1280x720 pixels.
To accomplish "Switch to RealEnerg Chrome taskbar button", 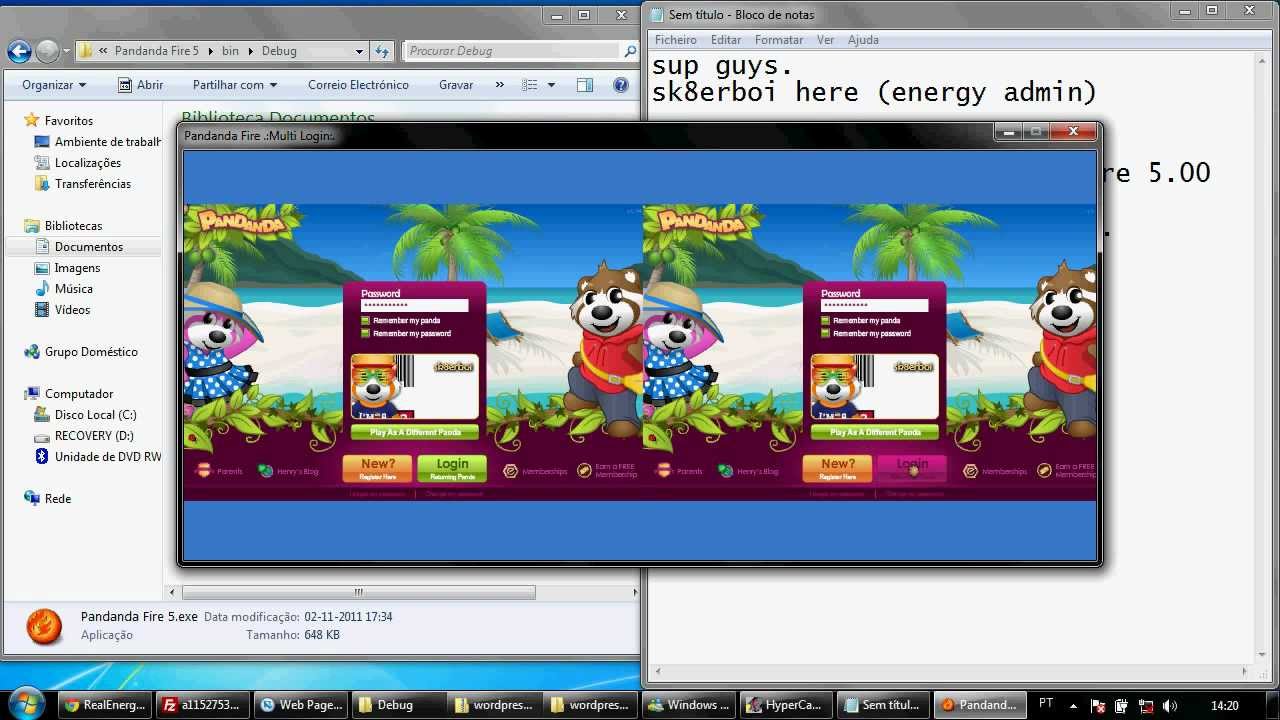I will pyautogui.click(x=104, y=705).
